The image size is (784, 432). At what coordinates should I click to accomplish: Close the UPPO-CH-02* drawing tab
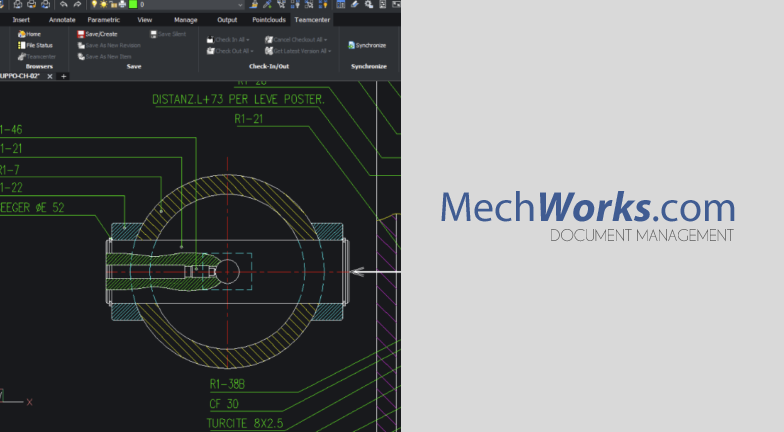click(50, 76)
